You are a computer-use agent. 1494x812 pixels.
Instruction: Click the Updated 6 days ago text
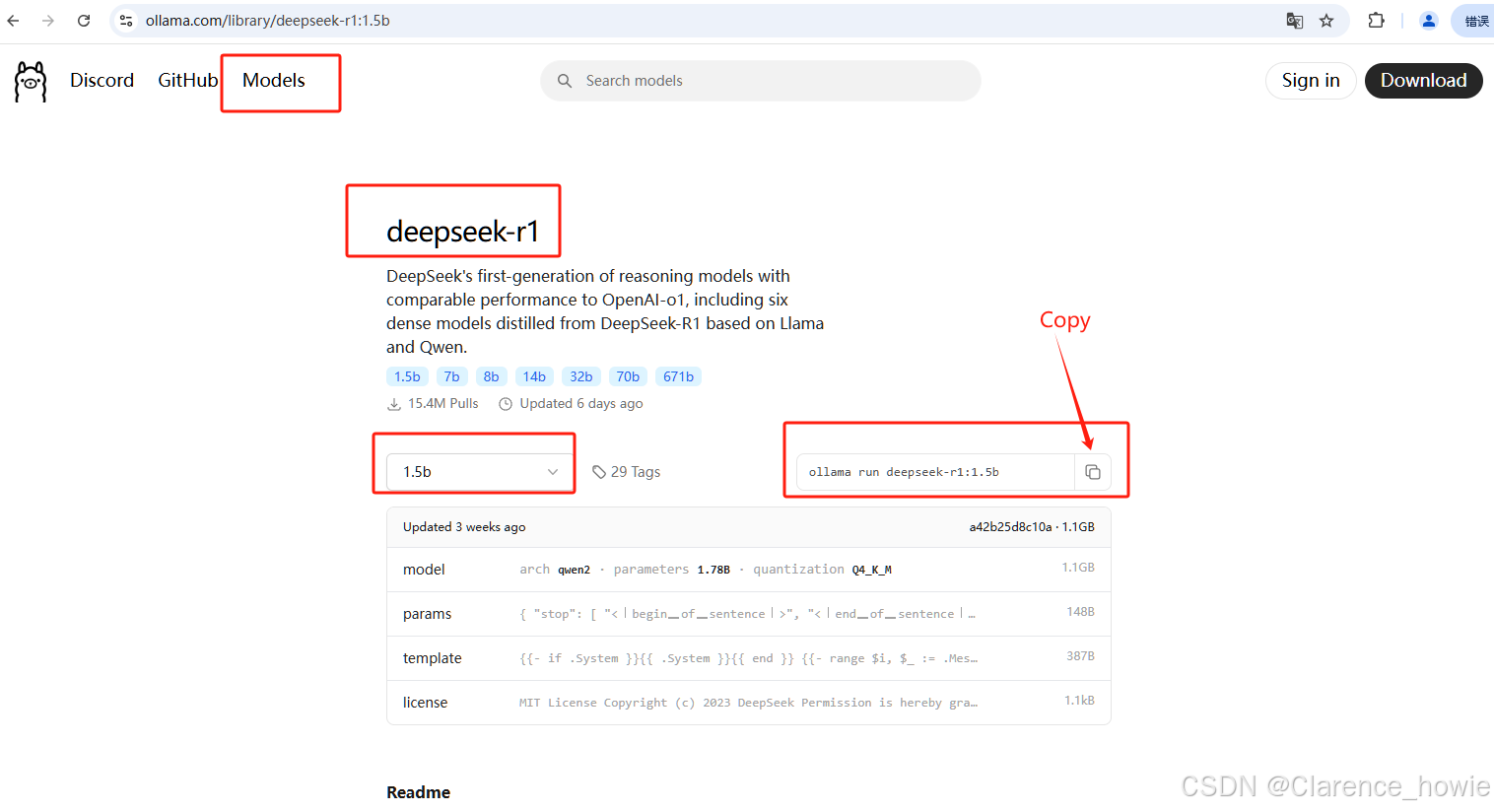coord(581,404)
